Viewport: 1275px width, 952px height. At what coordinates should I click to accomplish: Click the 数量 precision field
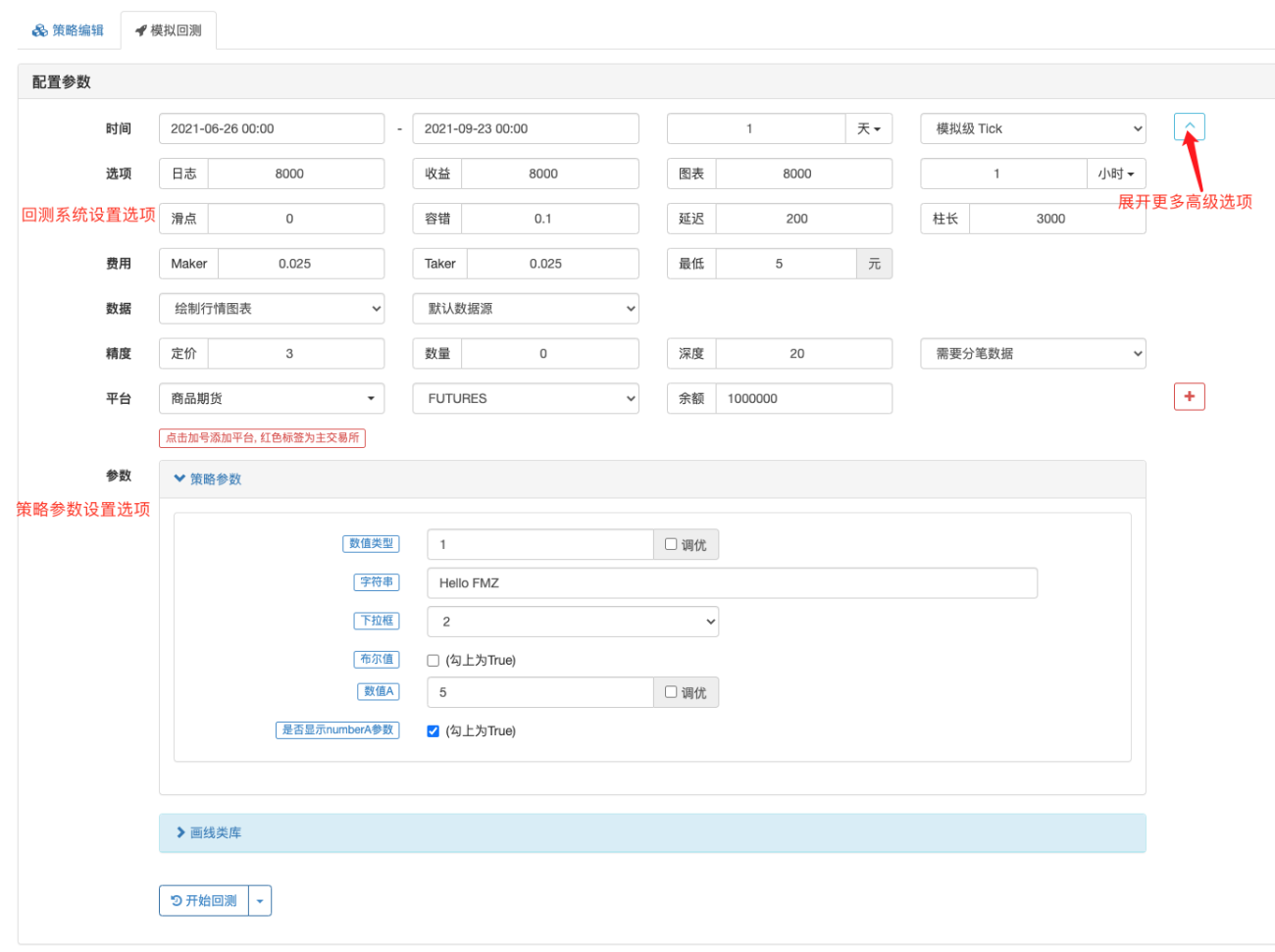click(x=550, y=354)
